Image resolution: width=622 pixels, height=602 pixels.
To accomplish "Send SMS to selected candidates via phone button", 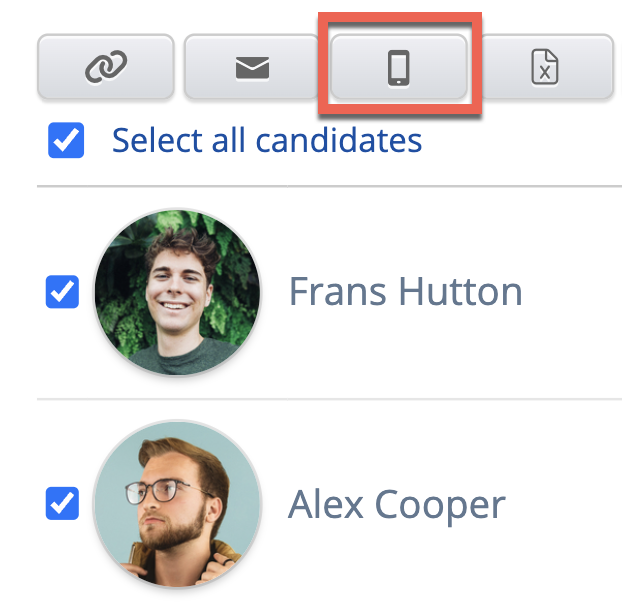I will point(399,67).
